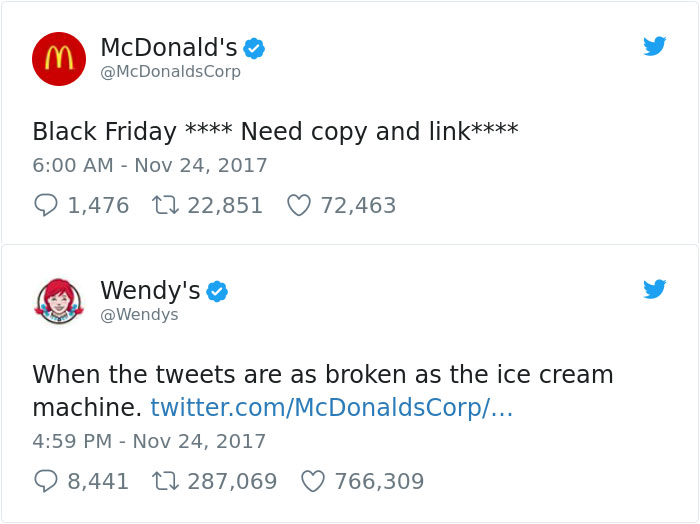The width and height of the screenshot is (700, 524).
Task: Click the reply bubble icon on Wendy's tweet
Action: click(46, 481)
